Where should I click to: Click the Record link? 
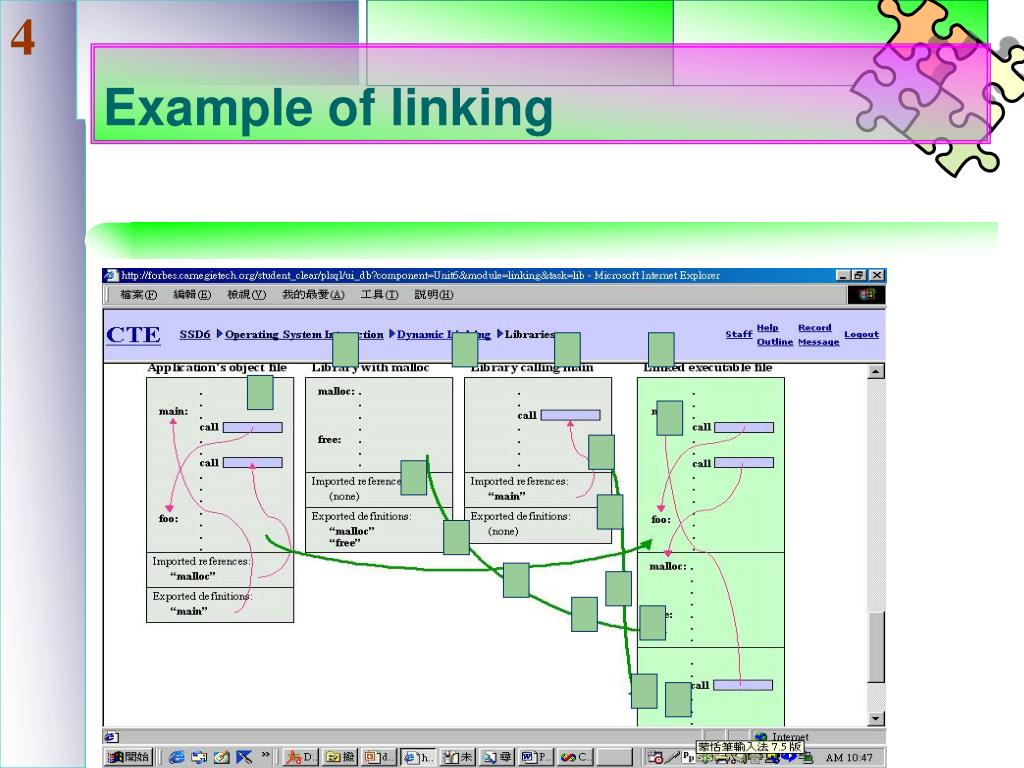[x=814, y=327]
